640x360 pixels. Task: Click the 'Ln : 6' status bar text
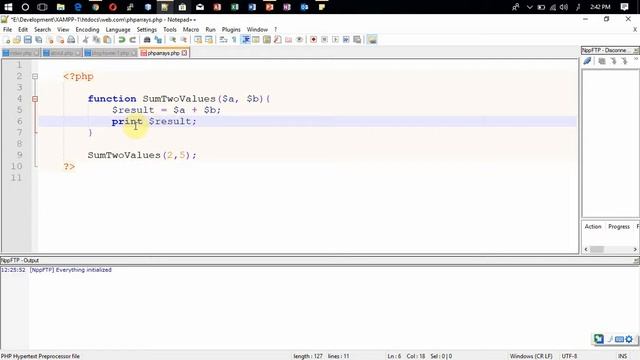[x=394, y=356]
